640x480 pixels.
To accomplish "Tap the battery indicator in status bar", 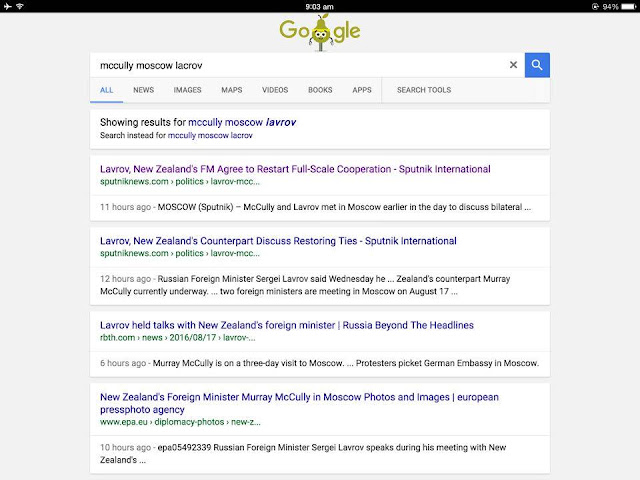I will coord(629,7).
